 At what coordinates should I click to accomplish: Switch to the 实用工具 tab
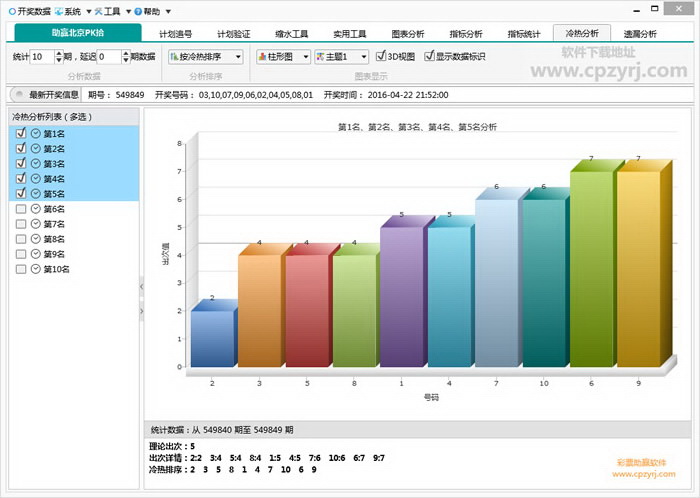pyautogui.click(x=350, y=34)
